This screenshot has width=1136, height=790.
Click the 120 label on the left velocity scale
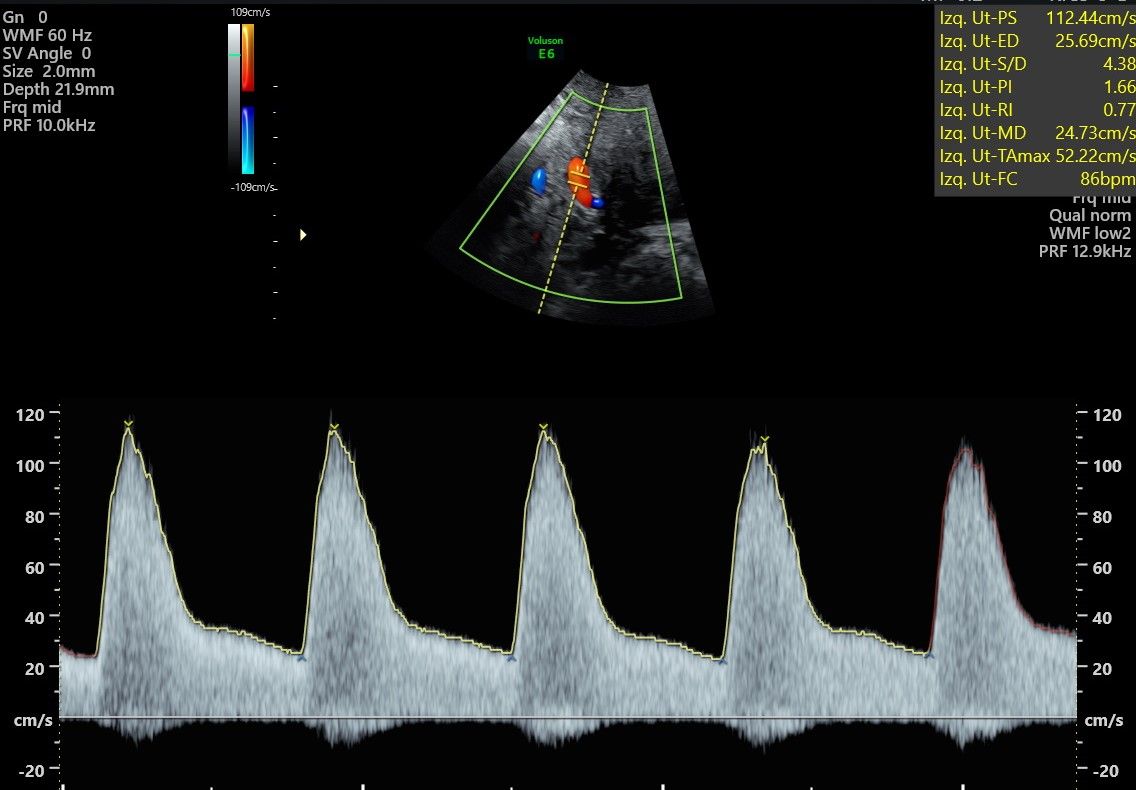tap(30, 415)
